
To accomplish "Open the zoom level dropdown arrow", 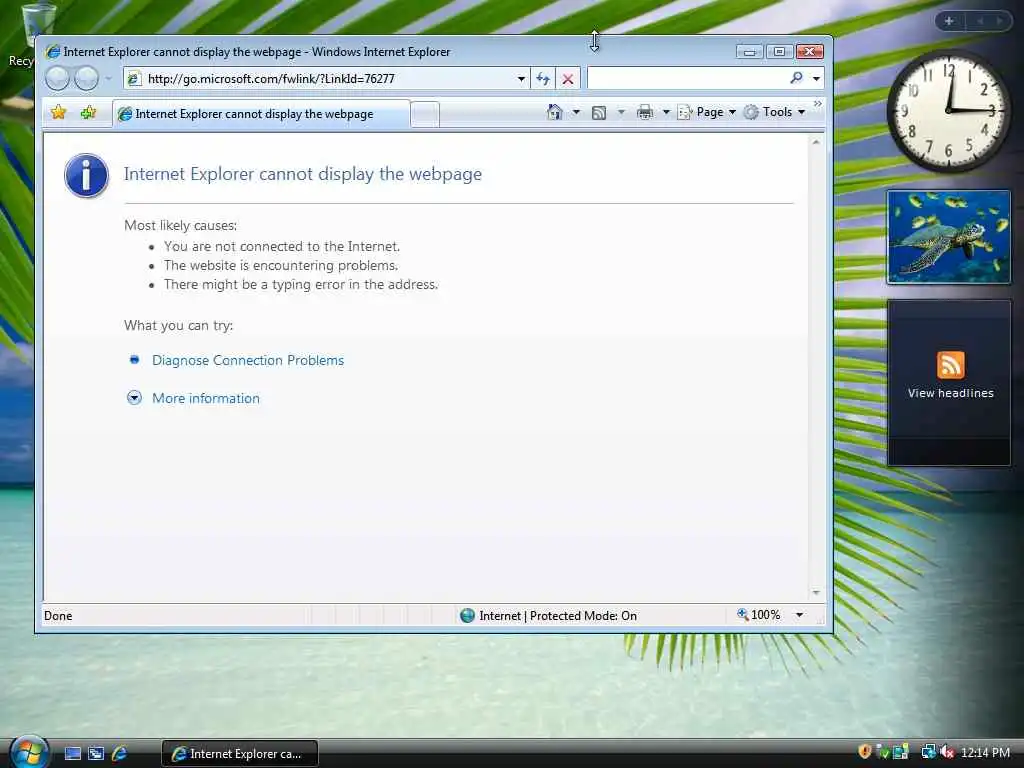I will pos(799,615).
